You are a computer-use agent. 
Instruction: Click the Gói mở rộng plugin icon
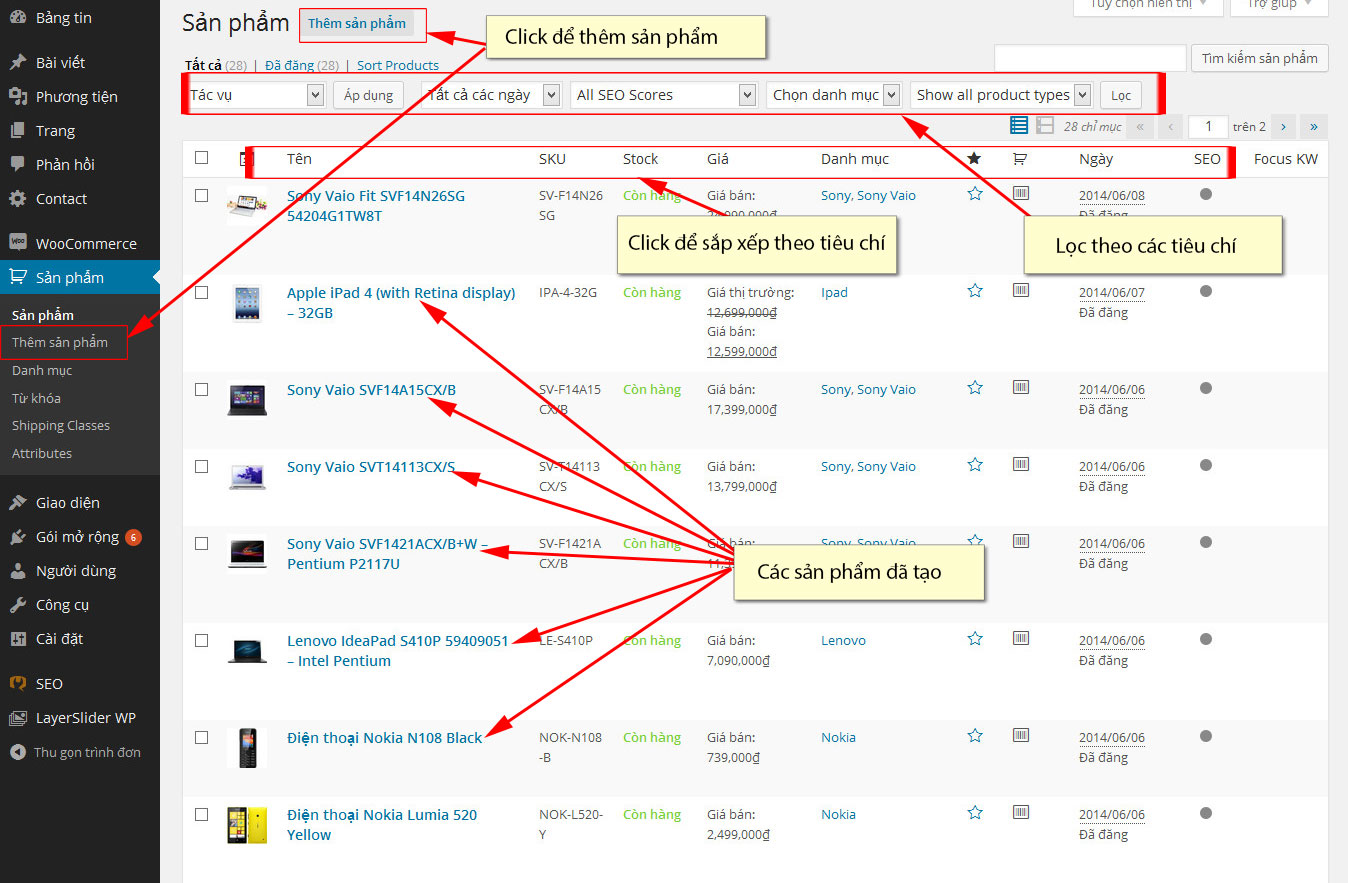[18, 537]
